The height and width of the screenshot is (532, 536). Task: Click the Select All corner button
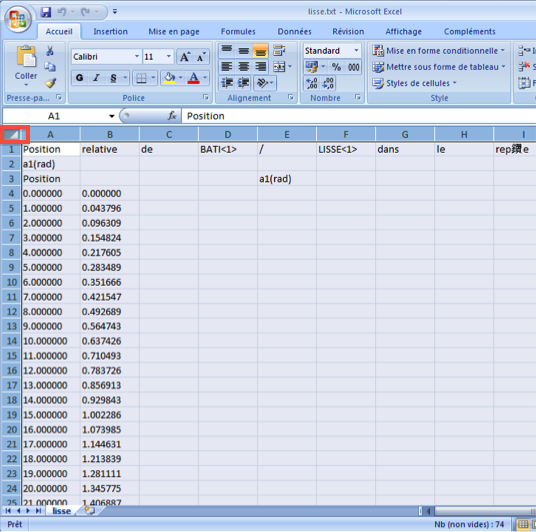(14, 134)
